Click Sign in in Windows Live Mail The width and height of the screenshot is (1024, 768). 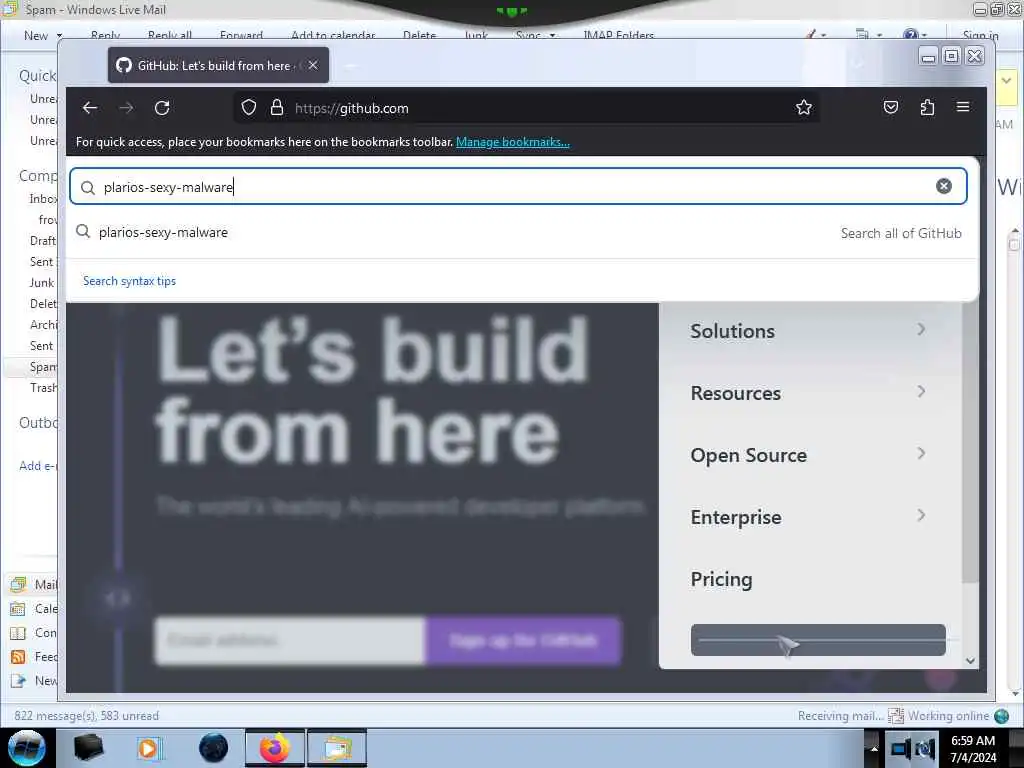click(980, 35)
